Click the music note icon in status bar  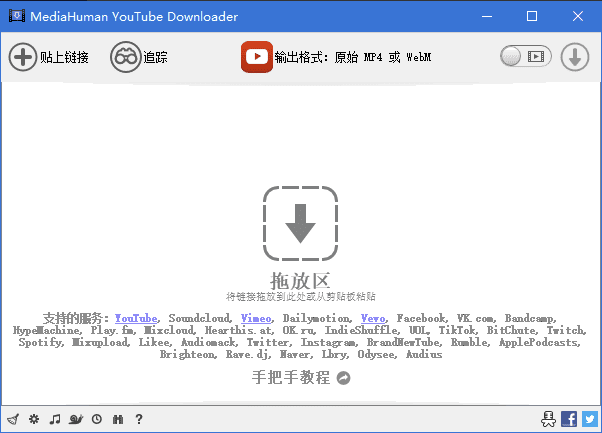(x=55, y=419)
